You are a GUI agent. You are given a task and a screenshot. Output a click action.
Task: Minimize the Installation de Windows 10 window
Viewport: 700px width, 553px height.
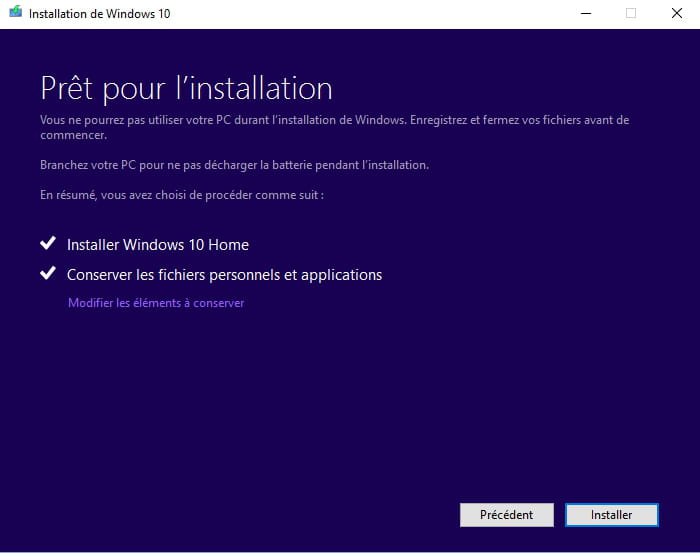pos(586,13)
